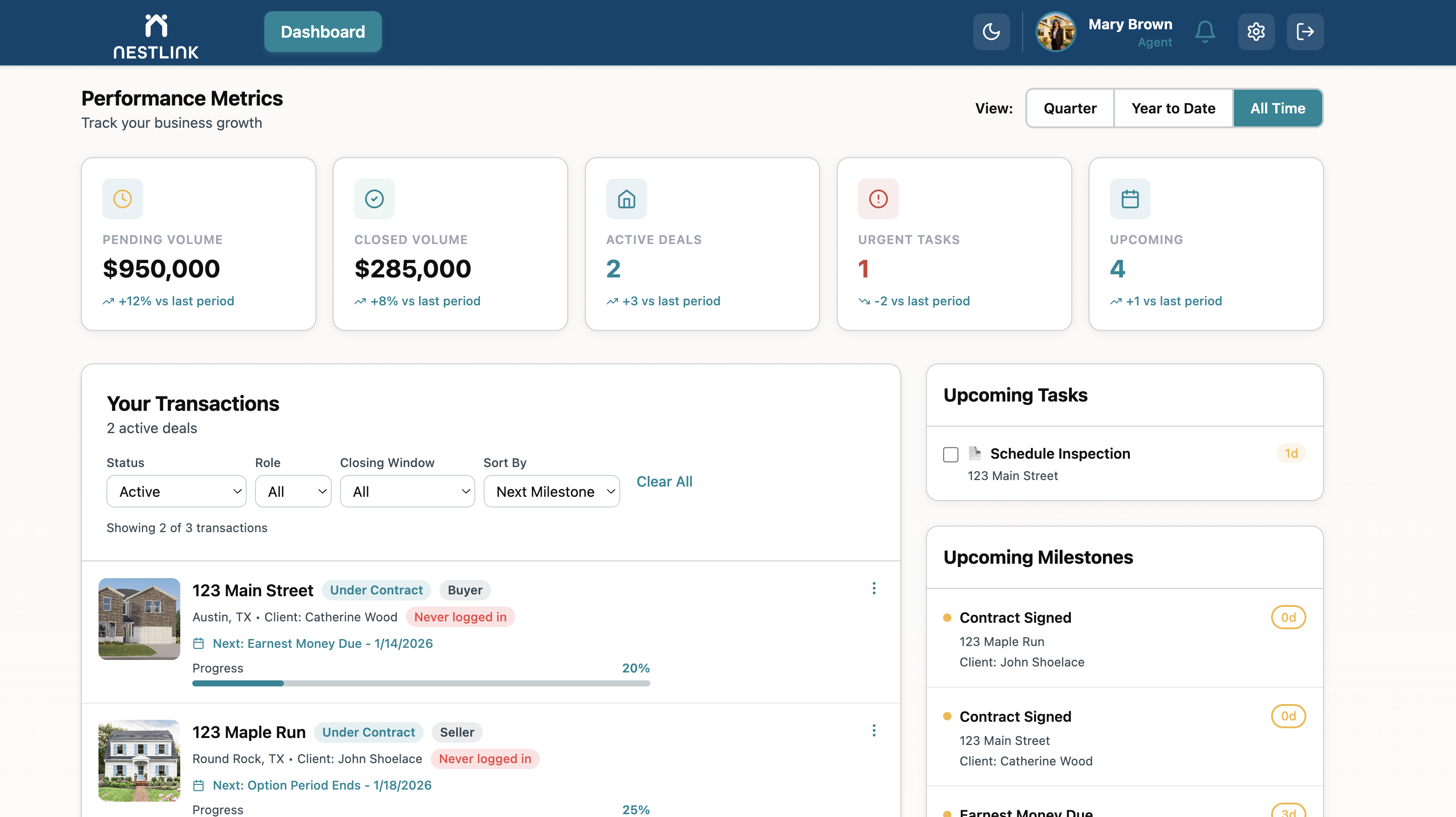Click Mary Brown's profile picture
1456x817 pixels.
1055,32
